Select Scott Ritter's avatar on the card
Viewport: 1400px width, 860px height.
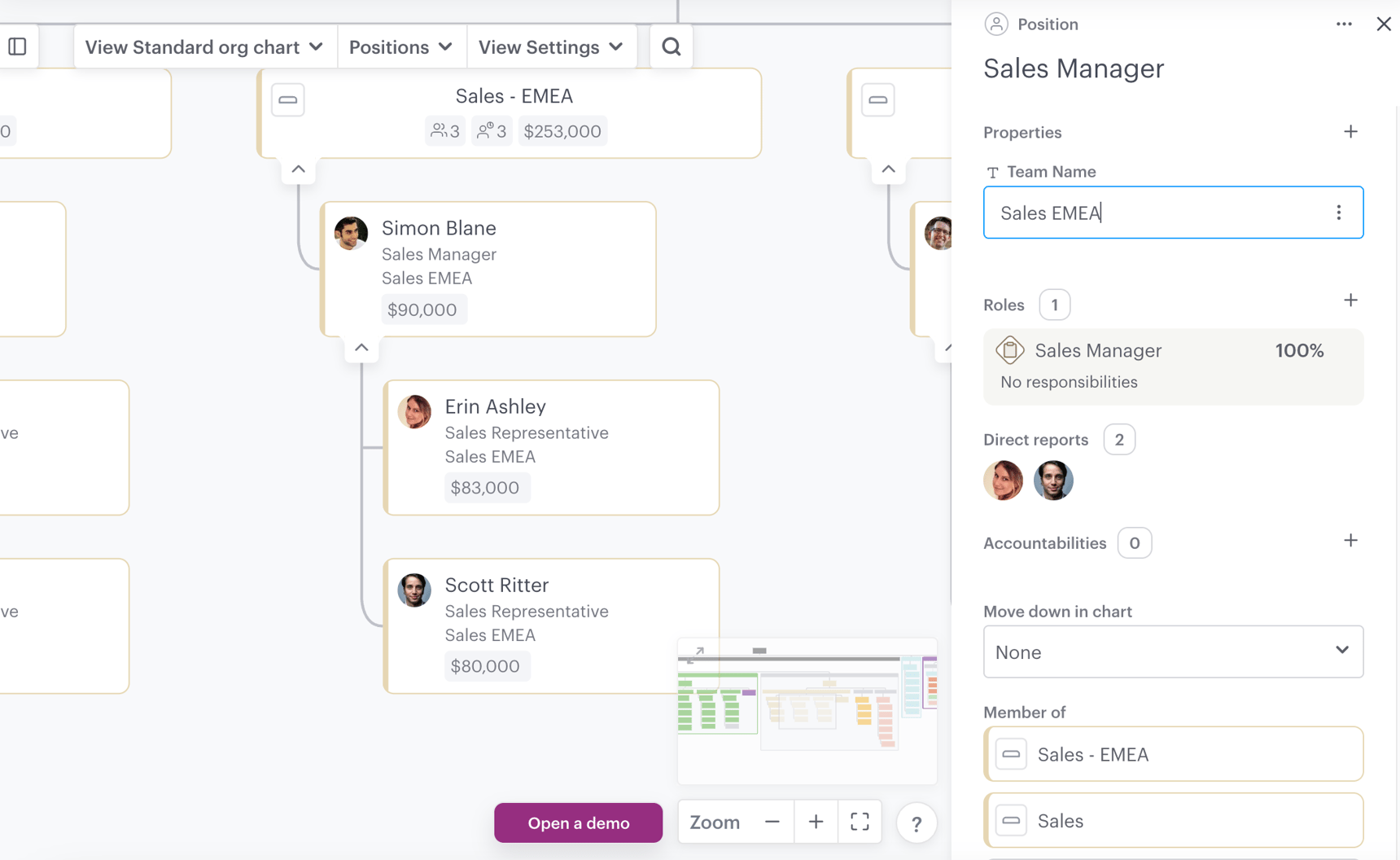(414, 590)
